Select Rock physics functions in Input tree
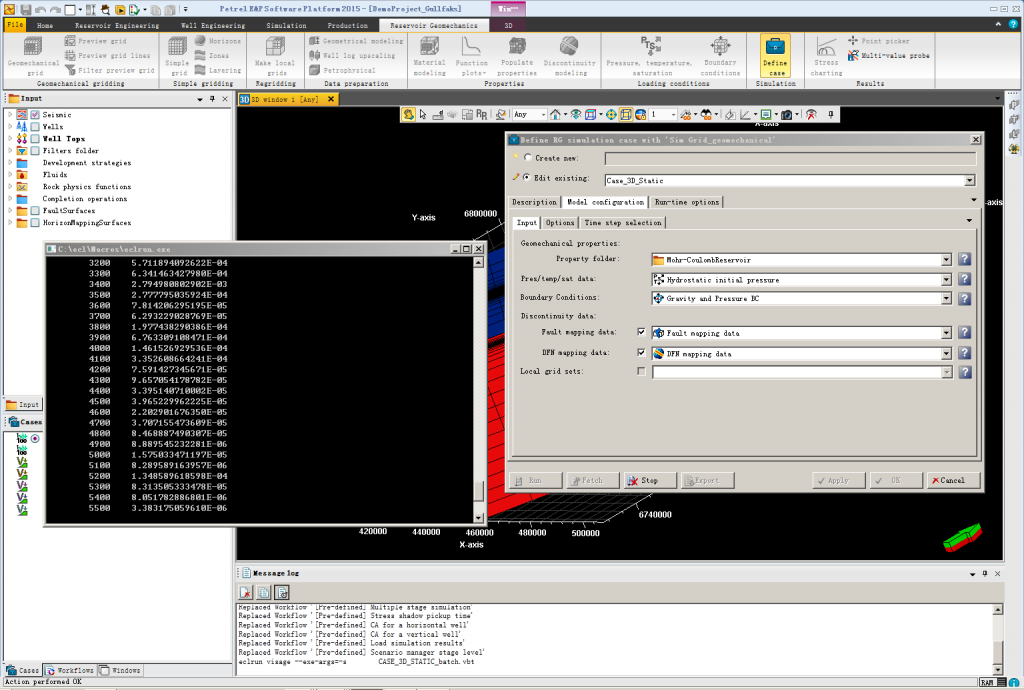The width and height of the screenshot is (1024, 690). 86,187
